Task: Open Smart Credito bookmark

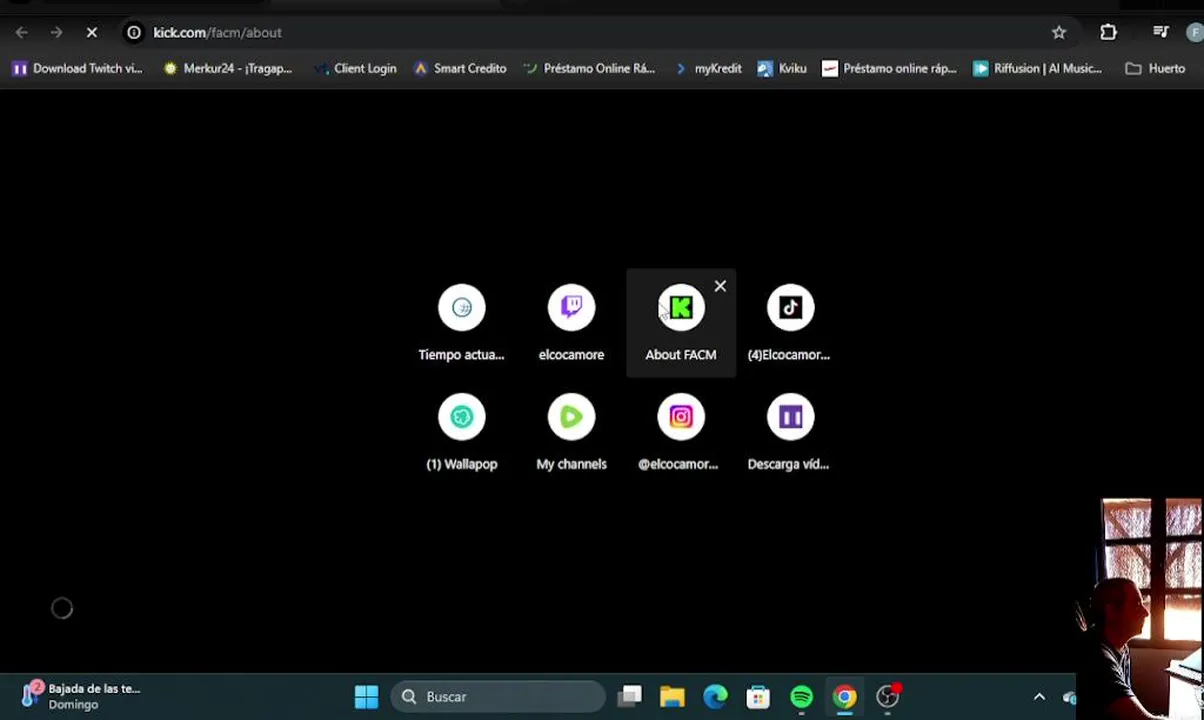Action: tap(460, 69)
